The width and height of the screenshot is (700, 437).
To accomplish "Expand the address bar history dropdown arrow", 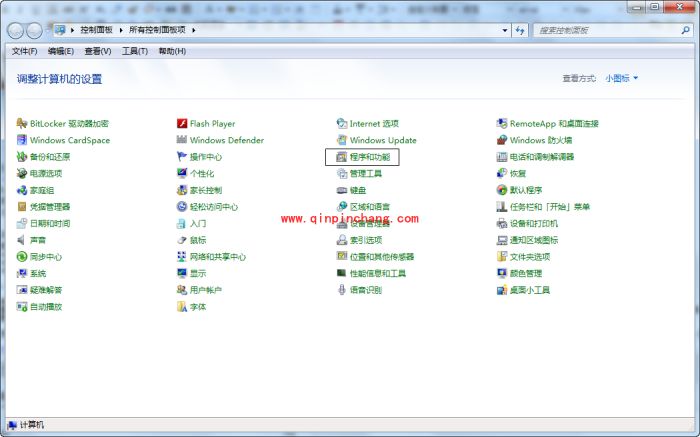I will (x=504, y=30).
